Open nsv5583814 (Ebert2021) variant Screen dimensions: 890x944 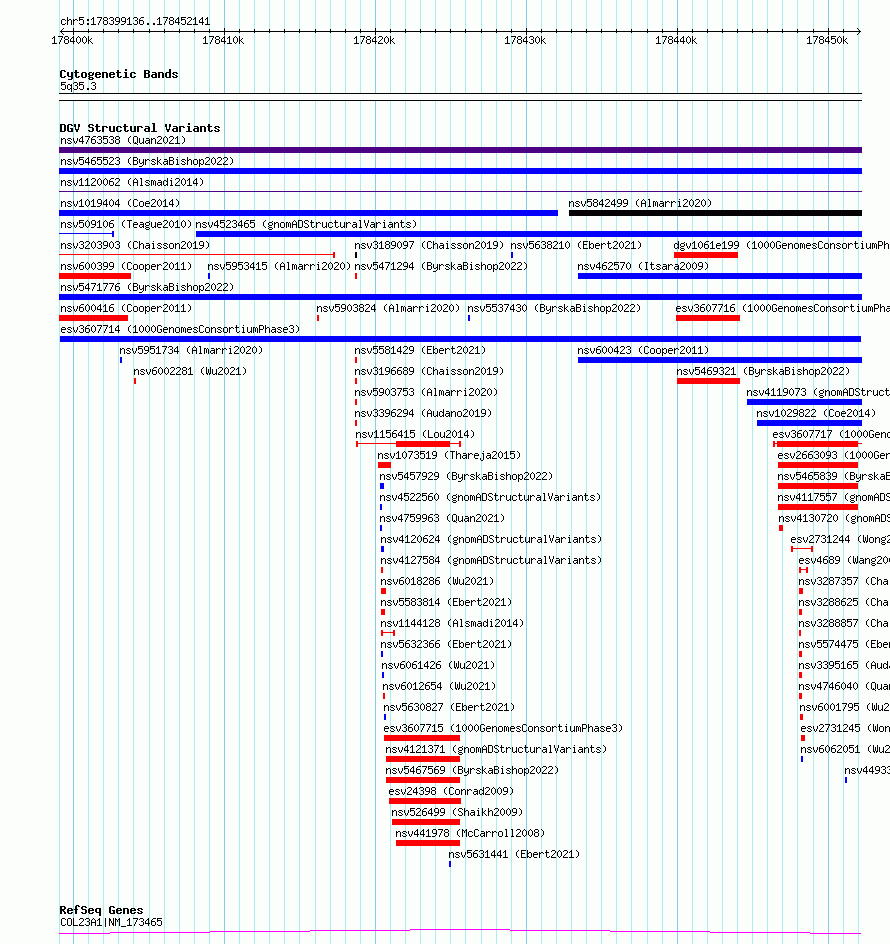click(x=446, y=603)
